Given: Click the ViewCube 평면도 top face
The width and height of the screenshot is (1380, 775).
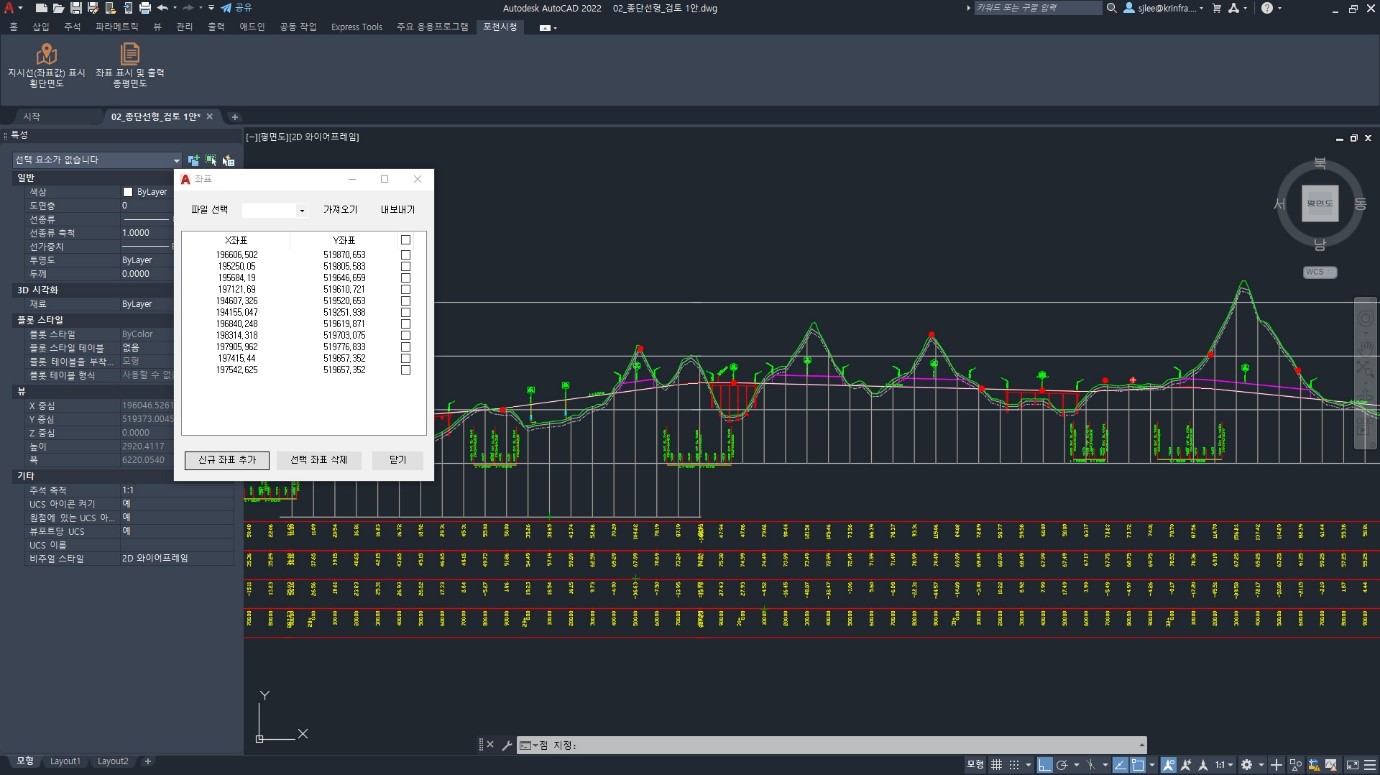Looking at the screenshot, I should 1320,204.
